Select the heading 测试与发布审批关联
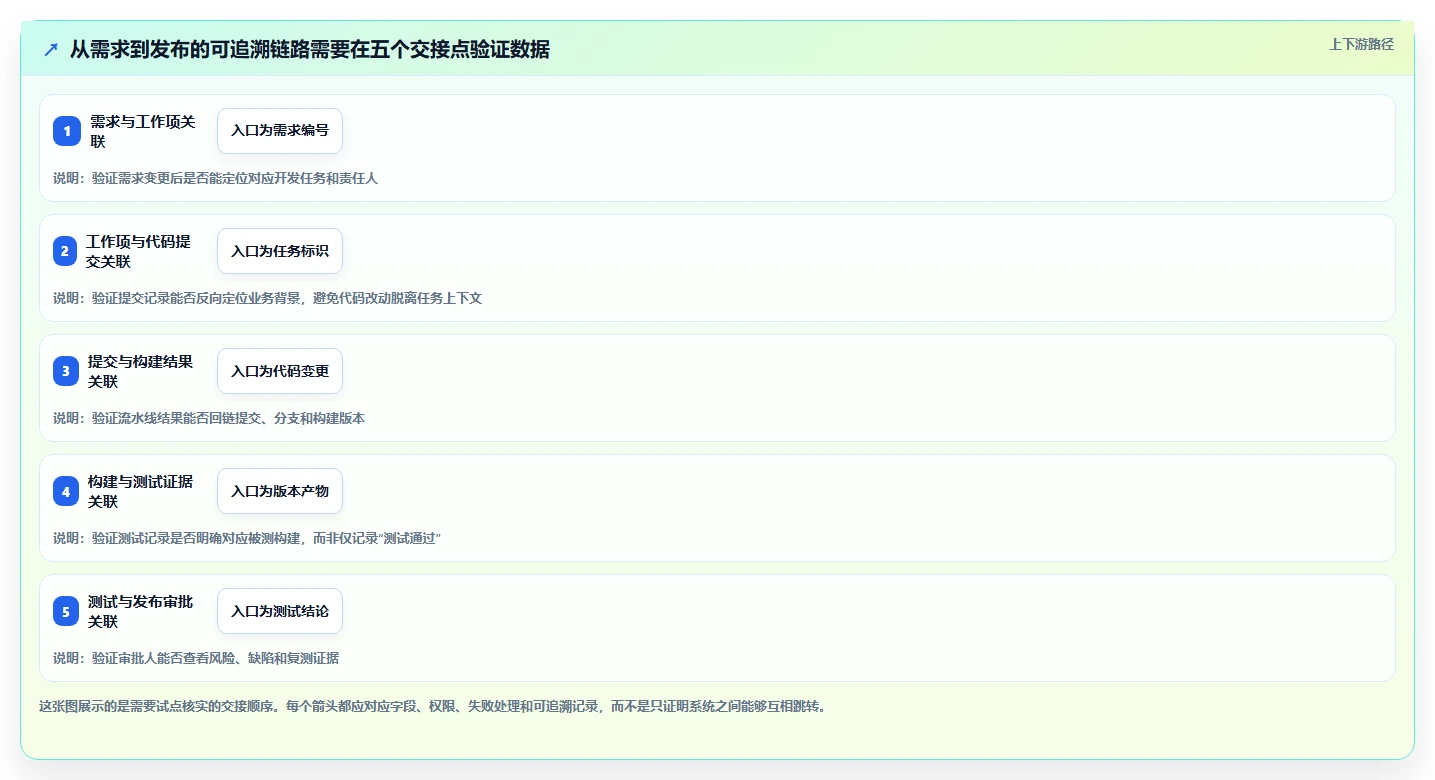 [x=140, y=611]
